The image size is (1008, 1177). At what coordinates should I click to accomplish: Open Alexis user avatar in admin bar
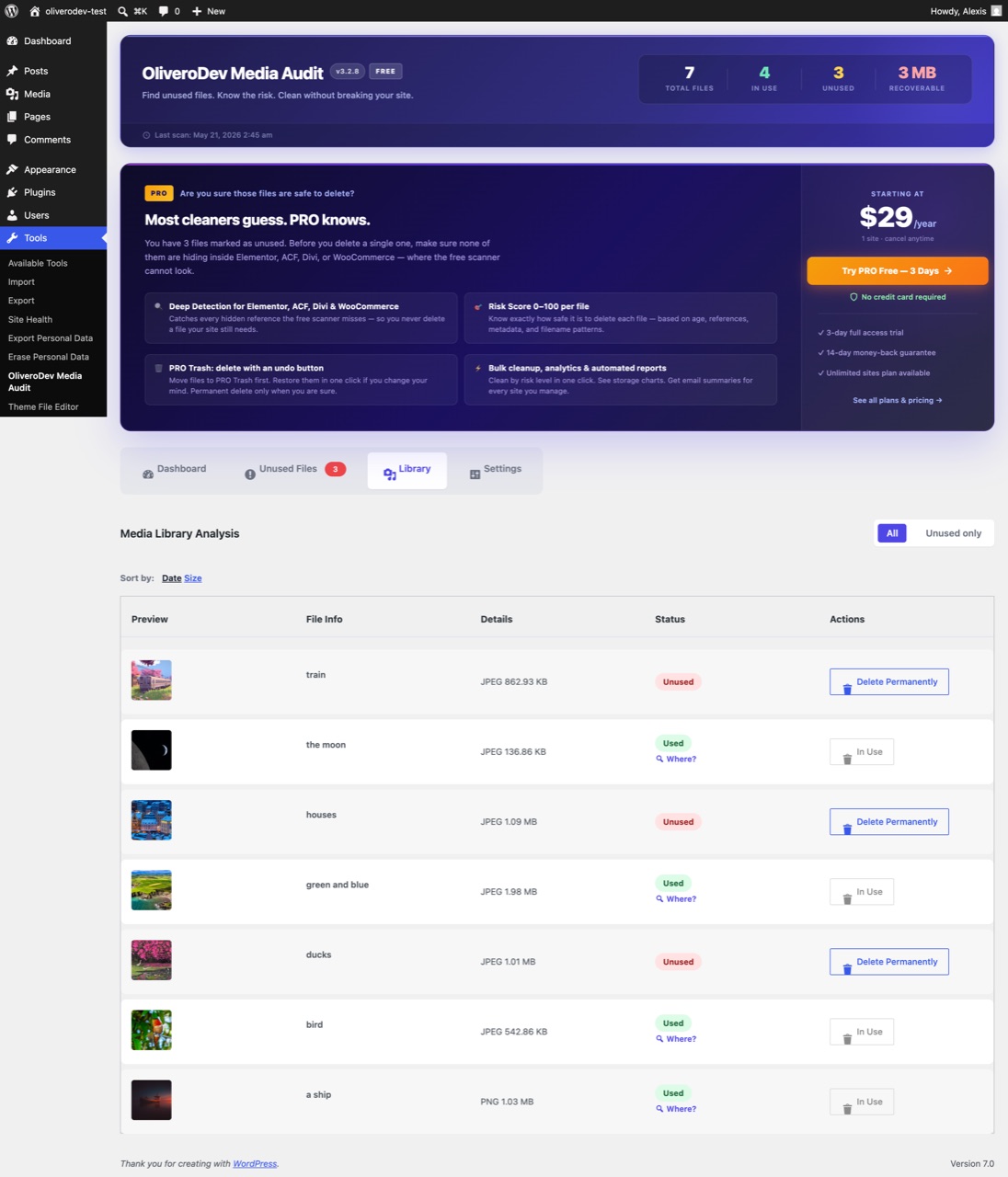tap(996, 11)
